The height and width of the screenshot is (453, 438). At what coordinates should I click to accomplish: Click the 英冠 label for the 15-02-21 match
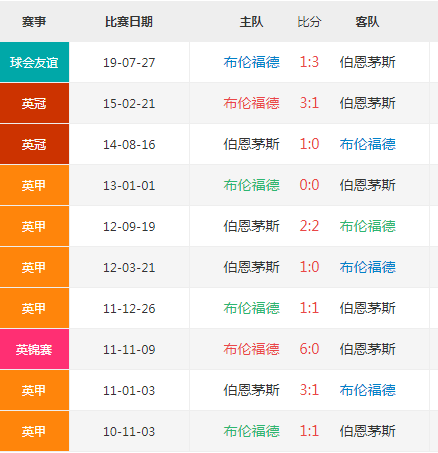point(34,103)
